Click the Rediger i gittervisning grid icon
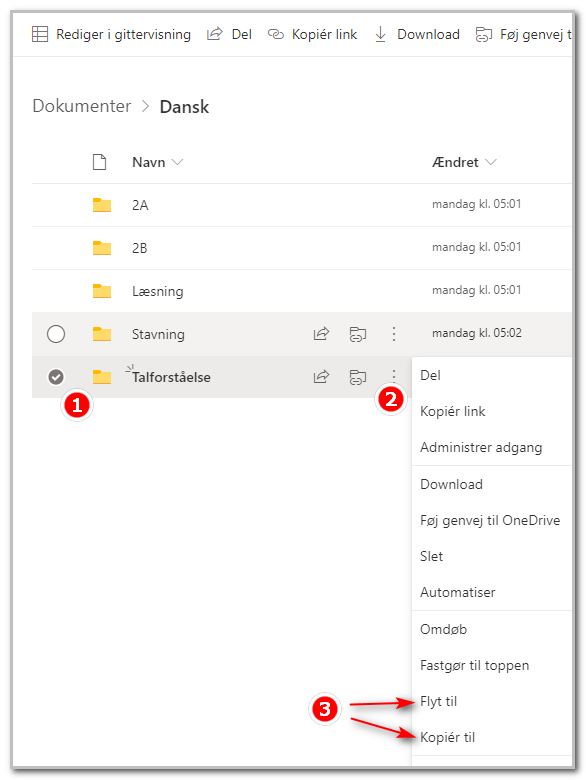The width and height of the screenshot is (586, 780). (x=40, y=34)
